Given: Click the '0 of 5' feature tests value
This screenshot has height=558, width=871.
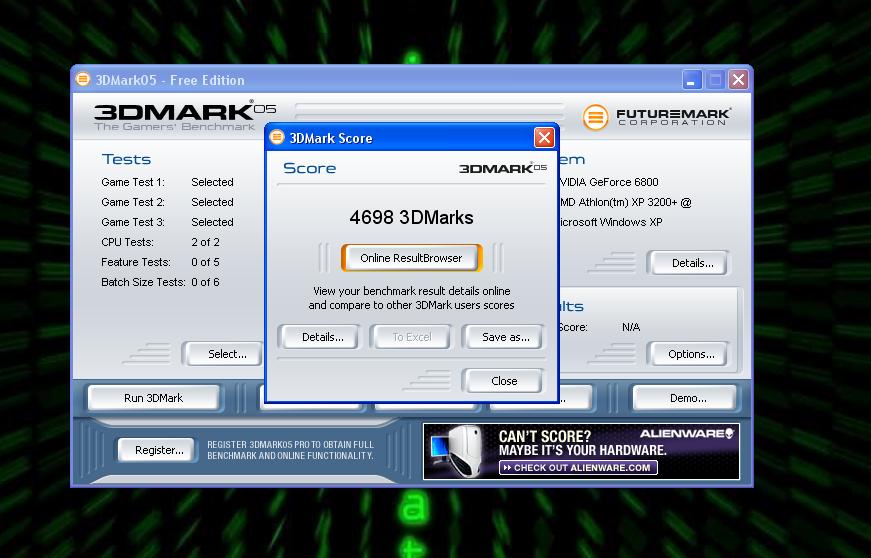Looking at the screenshot, I should pyautogui.click(x=206, y=262).
